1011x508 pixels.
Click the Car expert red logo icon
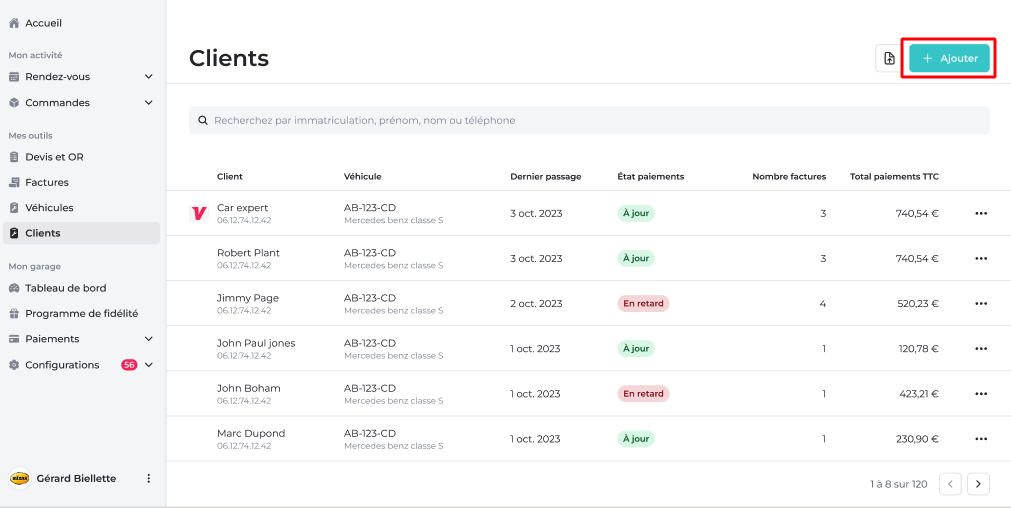tap(198, 213)
